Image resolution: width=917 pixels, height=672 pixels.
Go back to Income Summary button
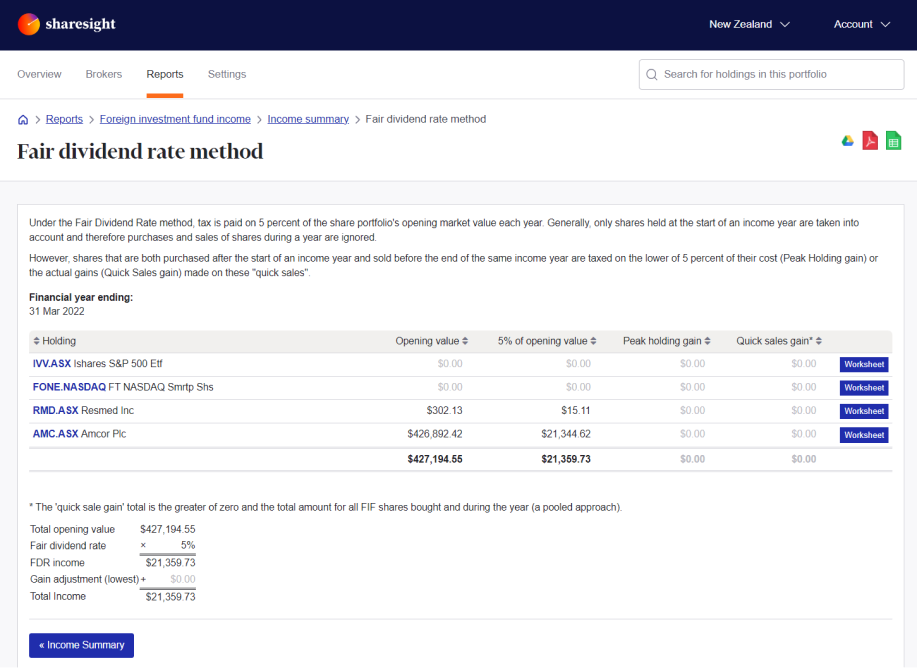81,645
